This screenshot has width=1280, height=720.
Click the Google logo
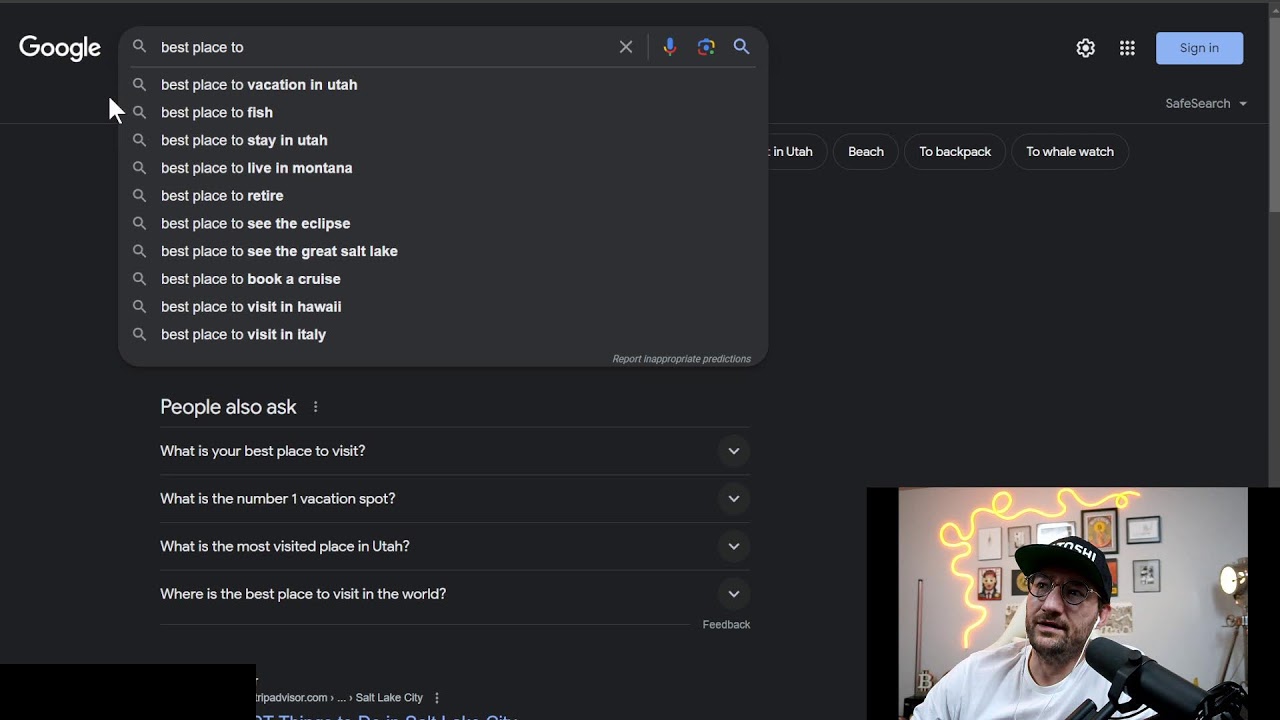point(60,48)
